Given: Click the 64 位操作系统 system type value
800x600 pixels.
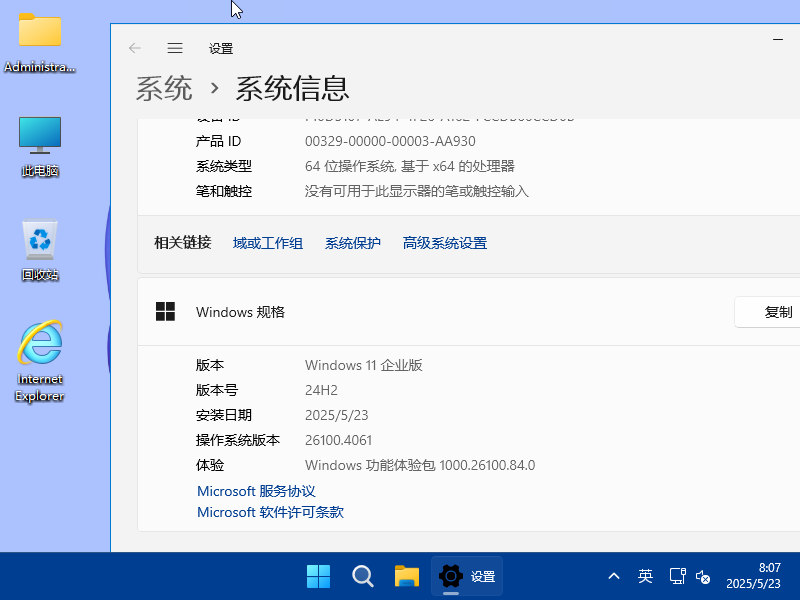Looking at the screenshot, I should click(410, 166).
